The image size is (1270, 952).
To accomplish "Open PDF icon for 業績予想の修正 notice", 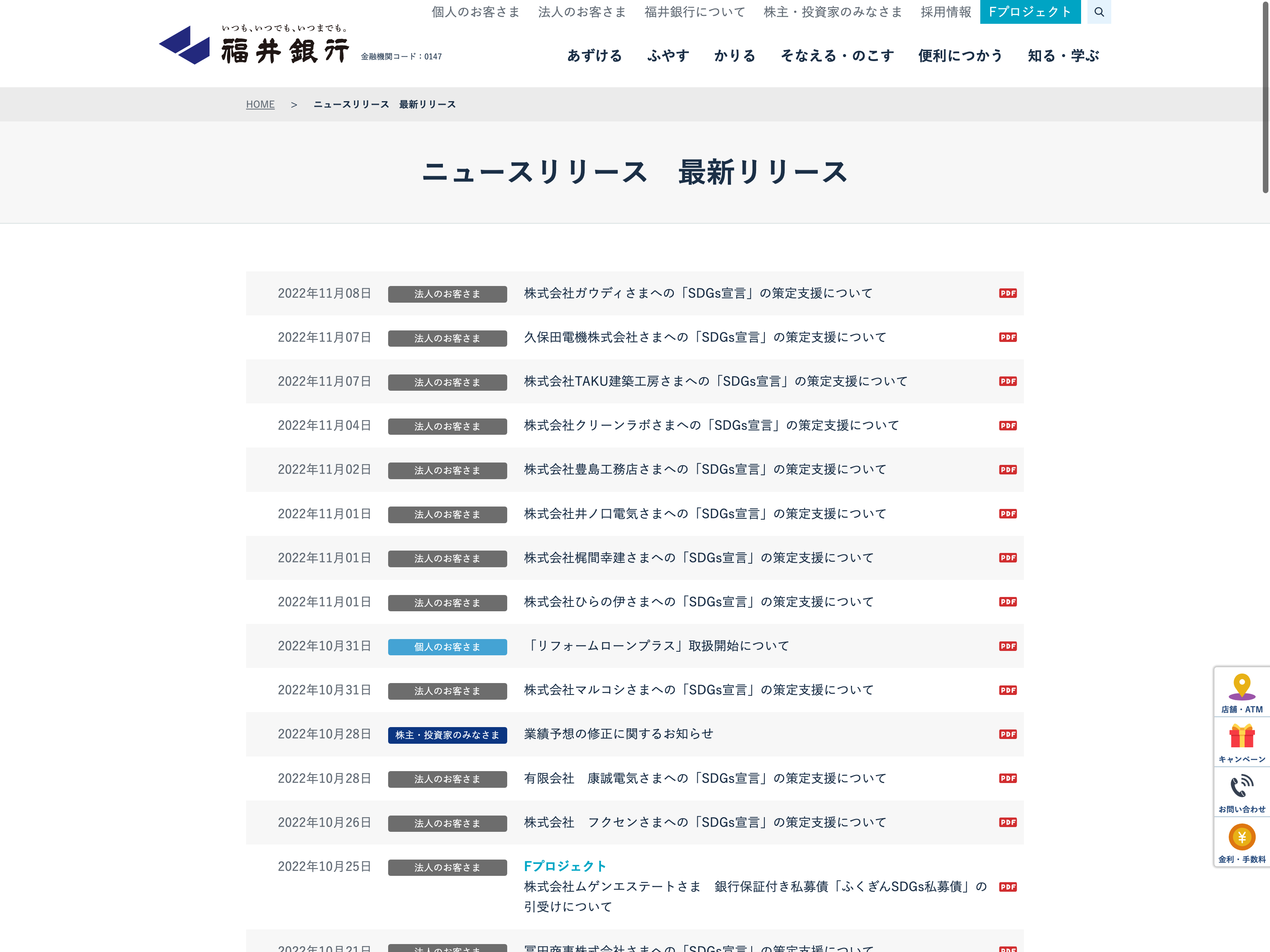I will point(1008,735).
